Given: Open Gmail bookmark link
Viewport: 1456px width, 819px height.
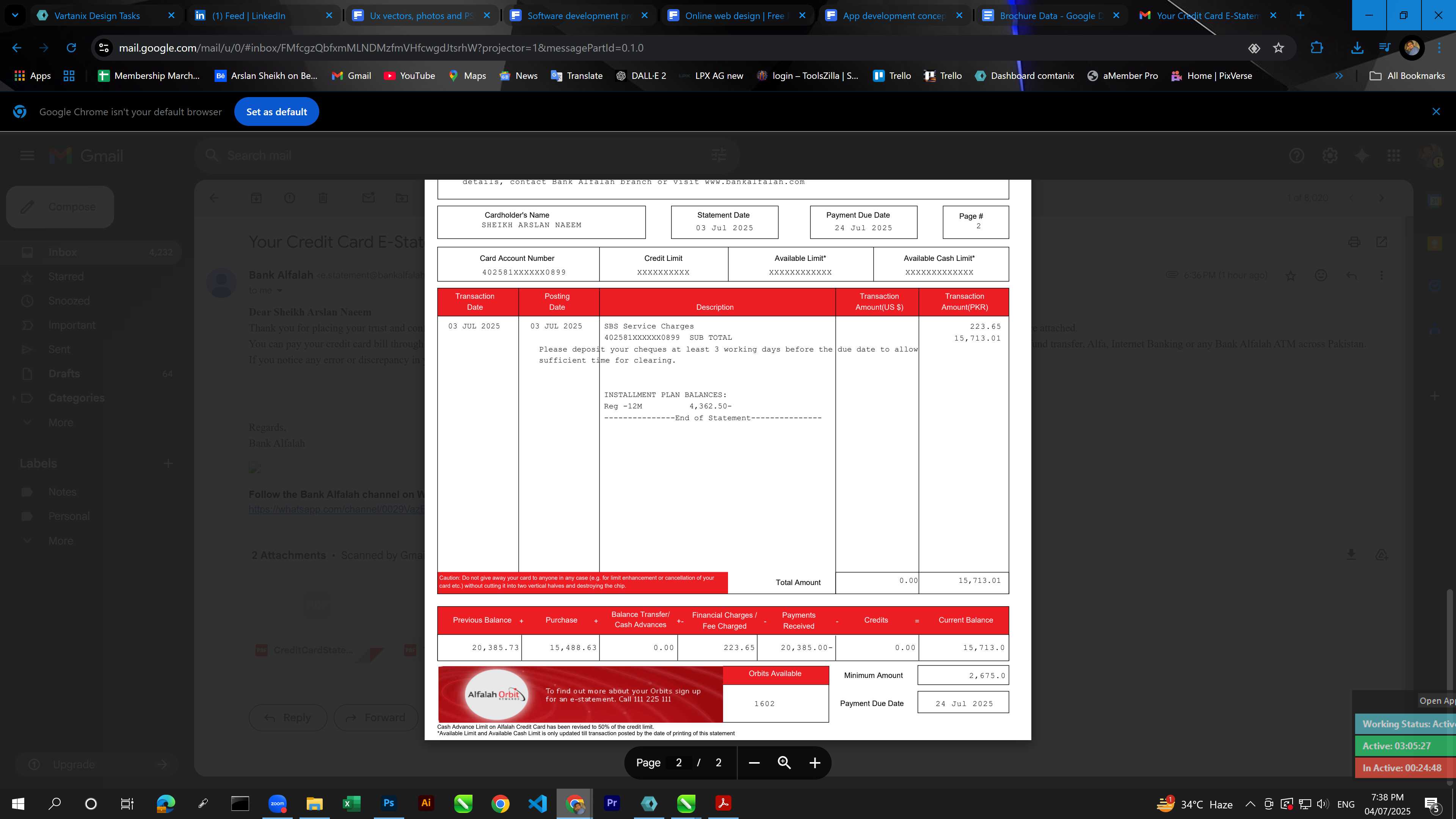Looking at the screenshot, I should click(351, 76).
